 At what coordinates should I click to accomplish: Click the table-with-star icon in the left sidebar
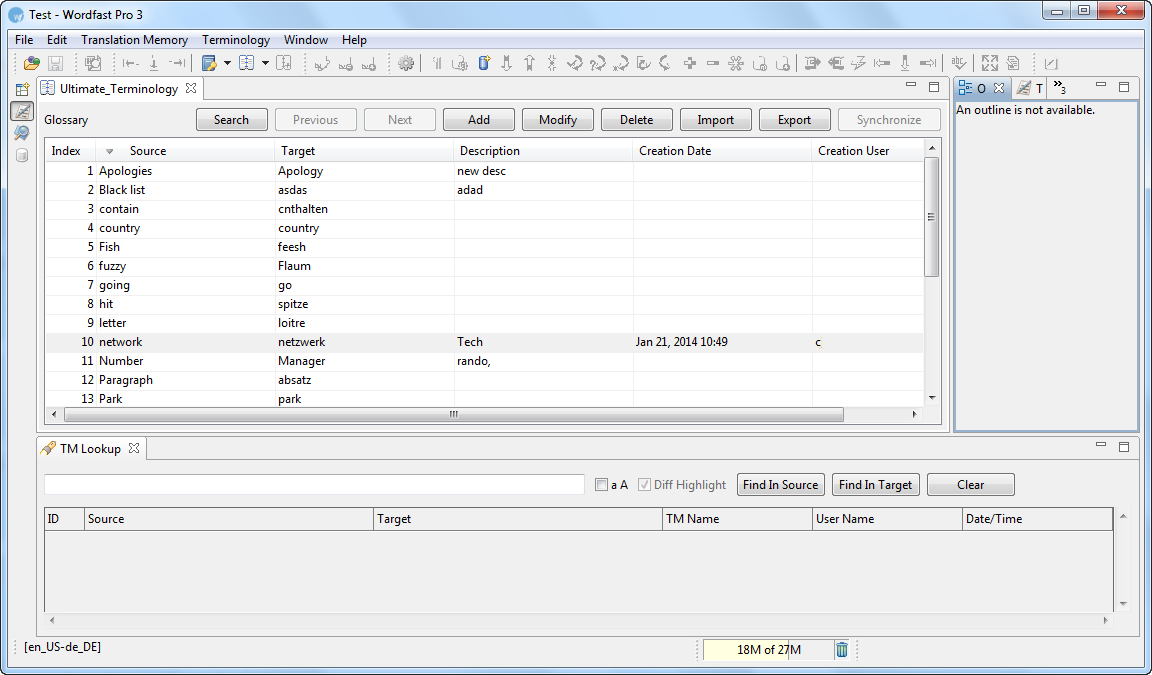[22, 90]
